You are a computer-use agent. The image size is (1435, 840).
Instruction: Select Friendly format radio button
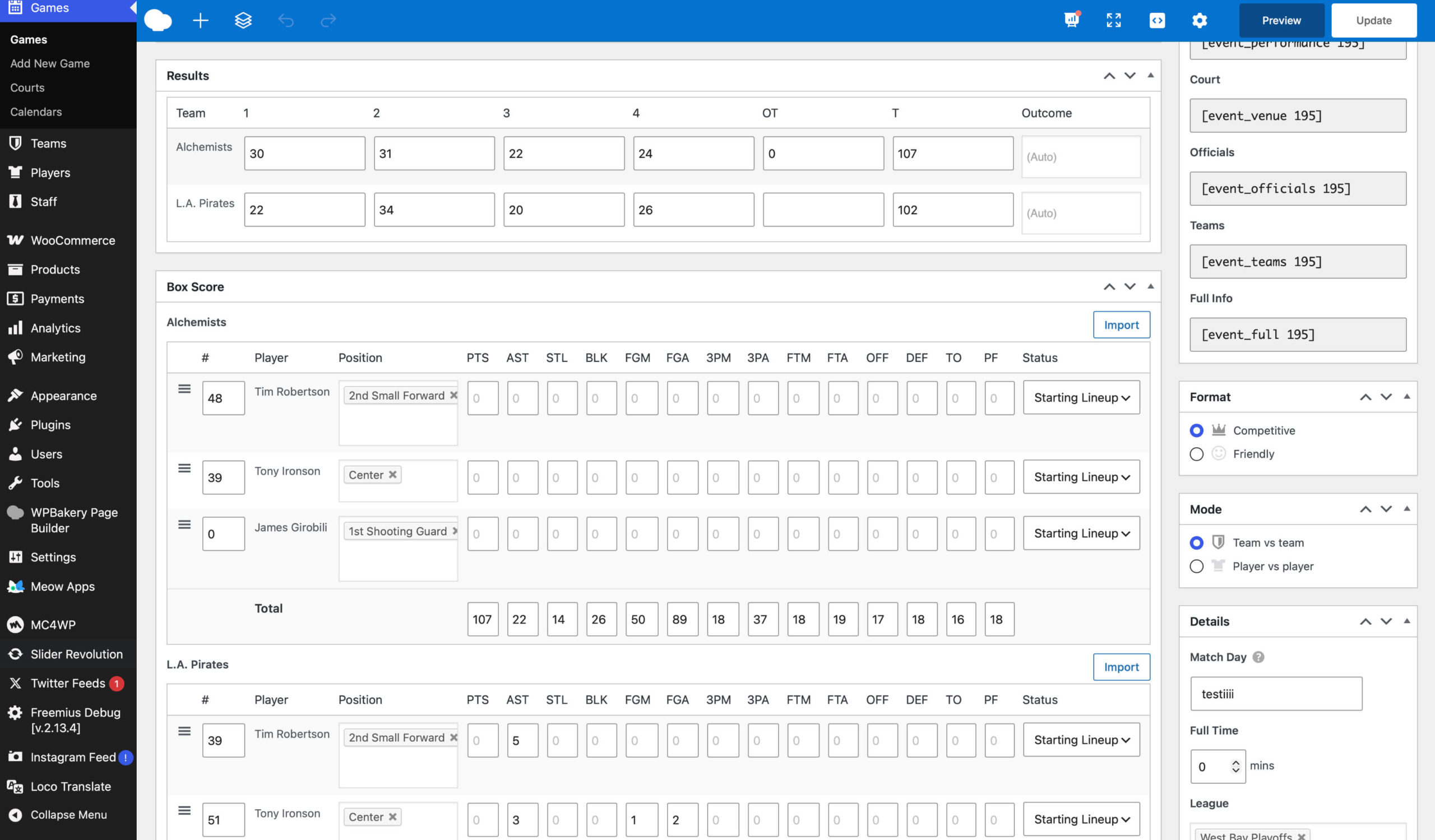[x=1196, y=453]
